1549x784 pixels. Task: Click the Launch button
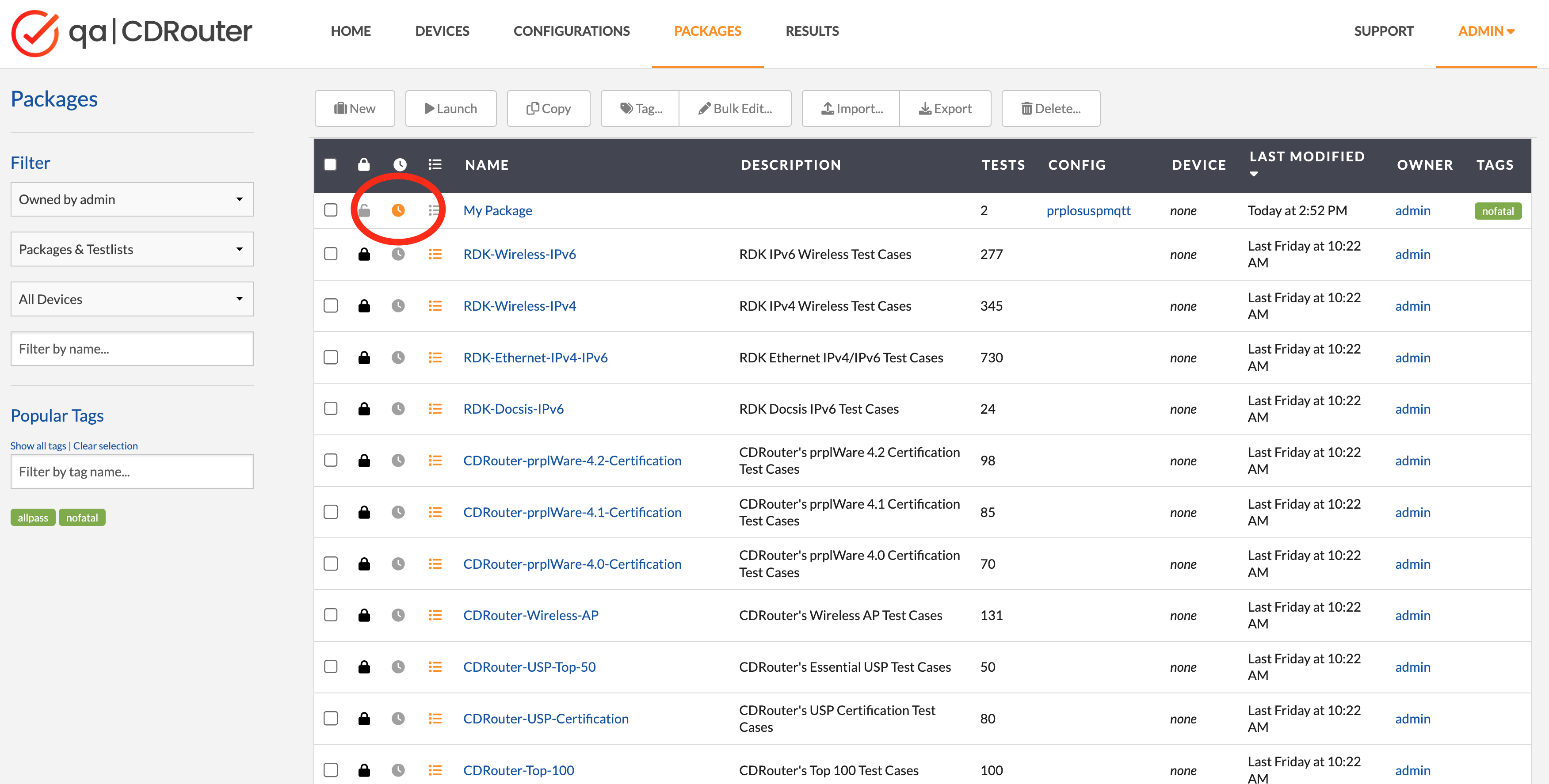tap(451, 109)
